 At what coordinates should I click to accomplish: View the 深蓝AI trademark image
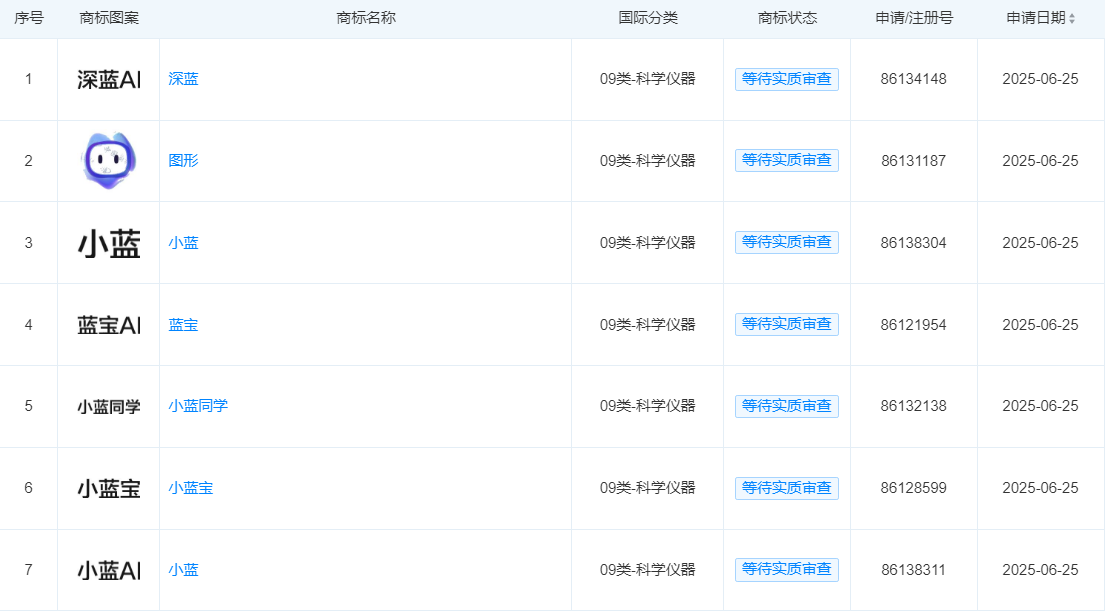[109, 80]
